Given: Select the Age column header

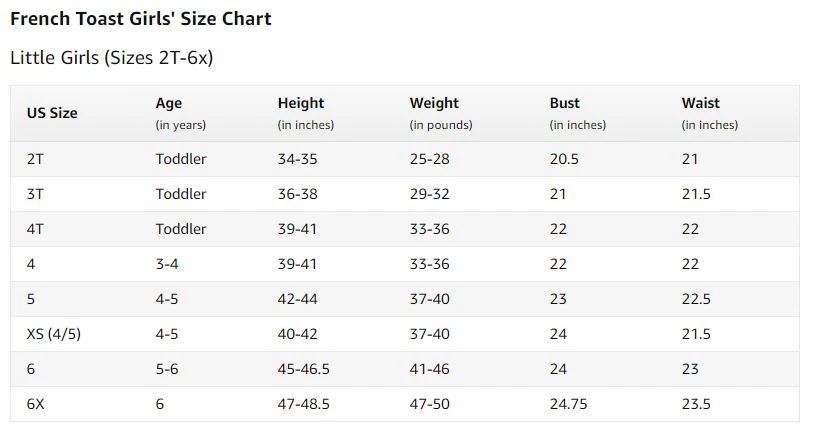Looking at the screenshot, I should coord(169,103).
